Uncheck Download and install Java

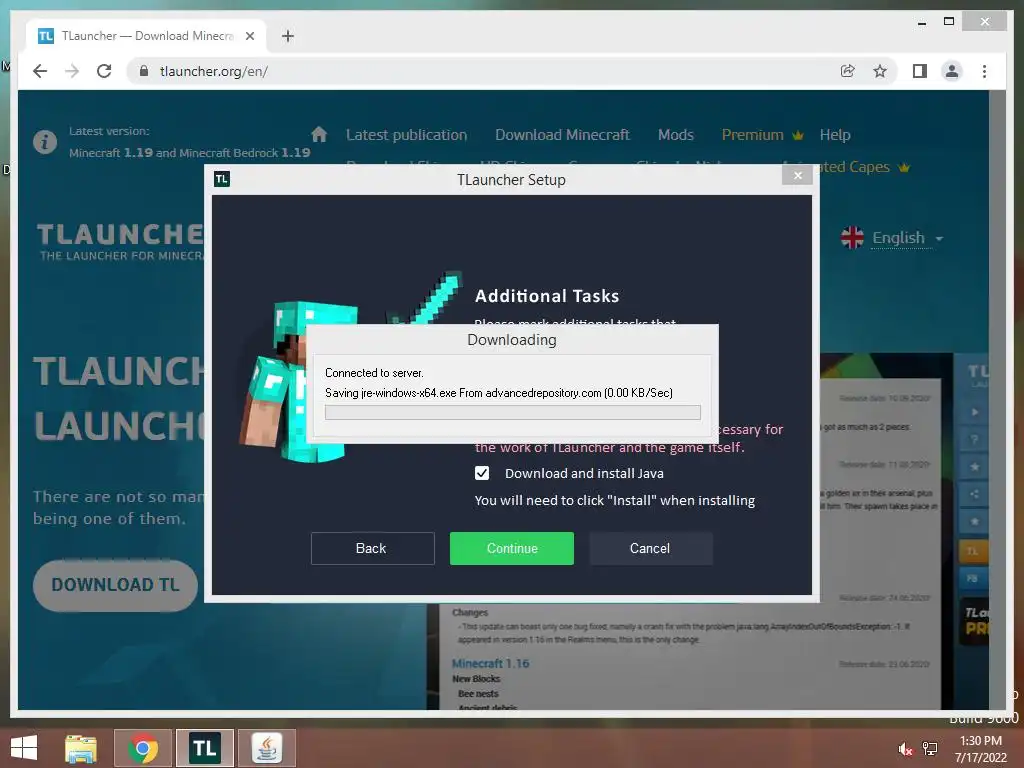[482, 473]
